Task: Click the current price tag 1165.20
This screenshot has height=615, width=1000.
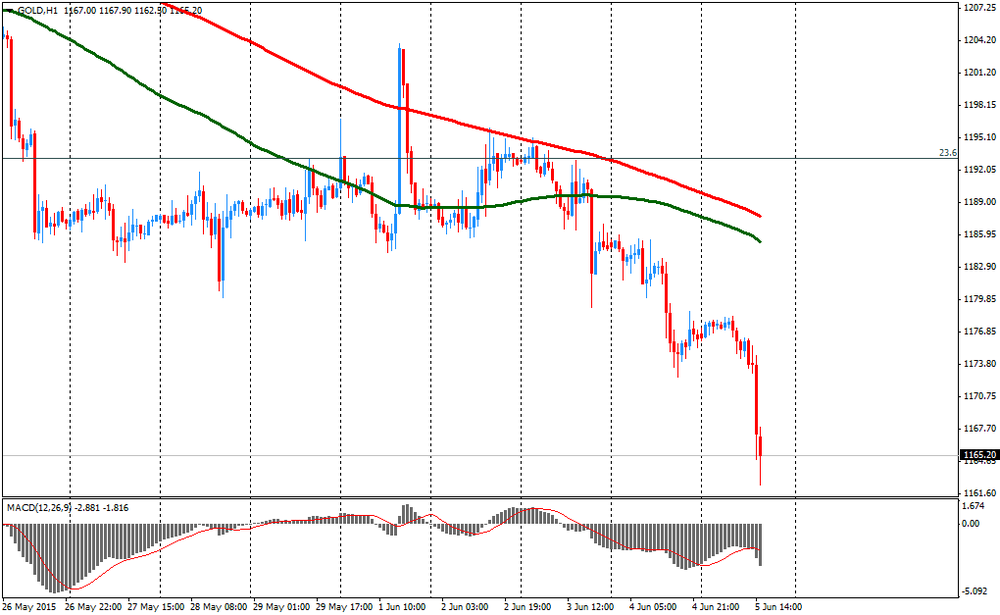Action: click(x=979, y=455)
